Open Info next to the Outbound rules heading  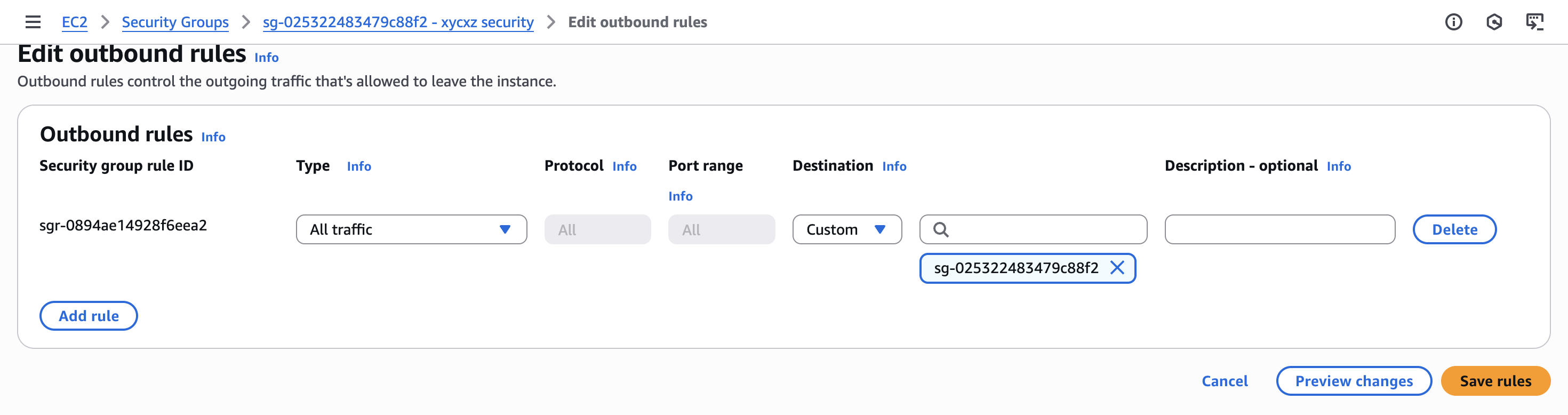pyautogui.click(x=214, y=137)
